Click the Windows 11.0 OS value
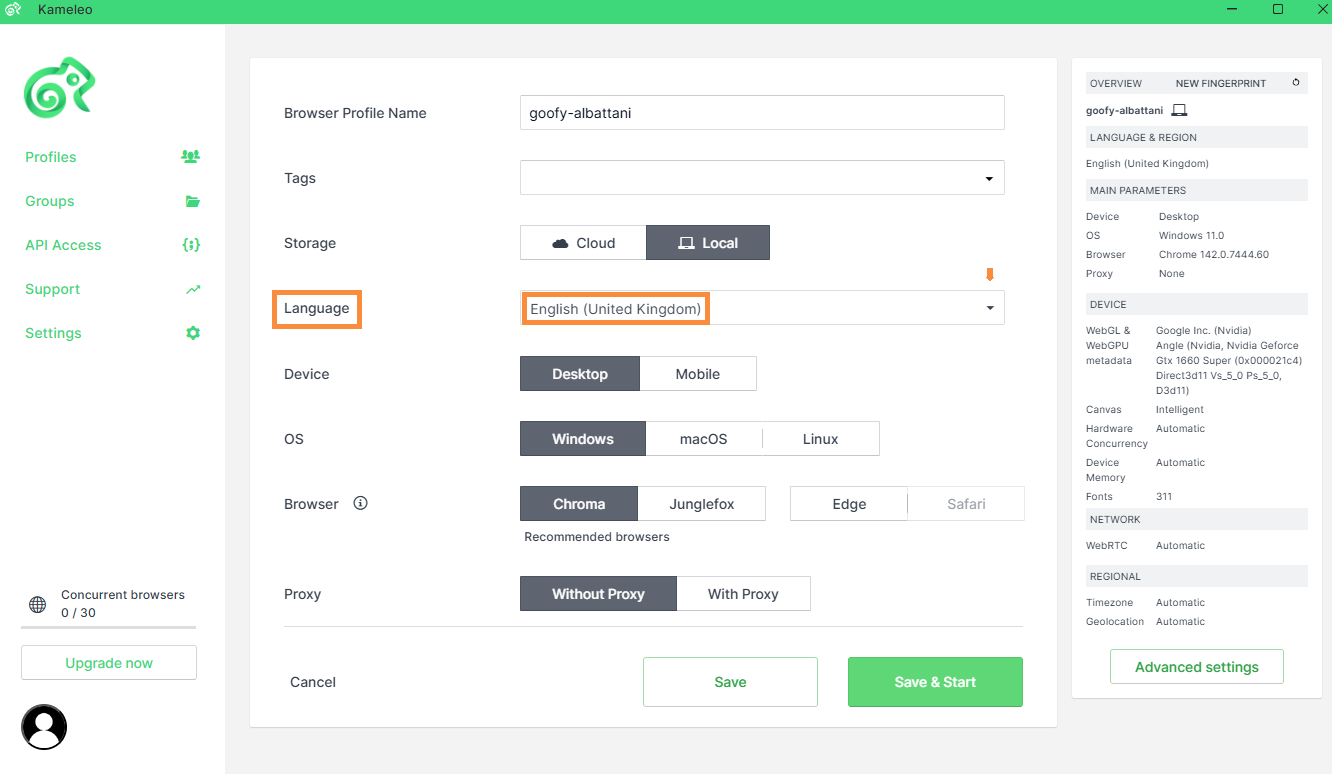1332x774 pixels. click(1191, 236)
